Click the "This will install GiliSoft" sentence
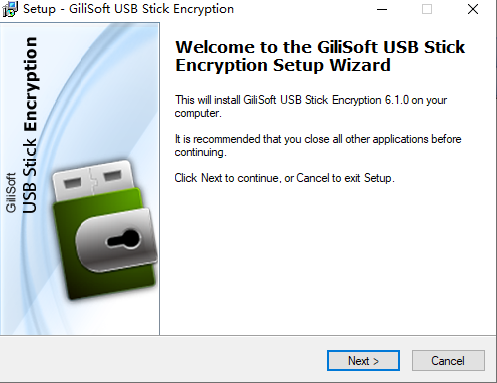 tap(311, 106)
